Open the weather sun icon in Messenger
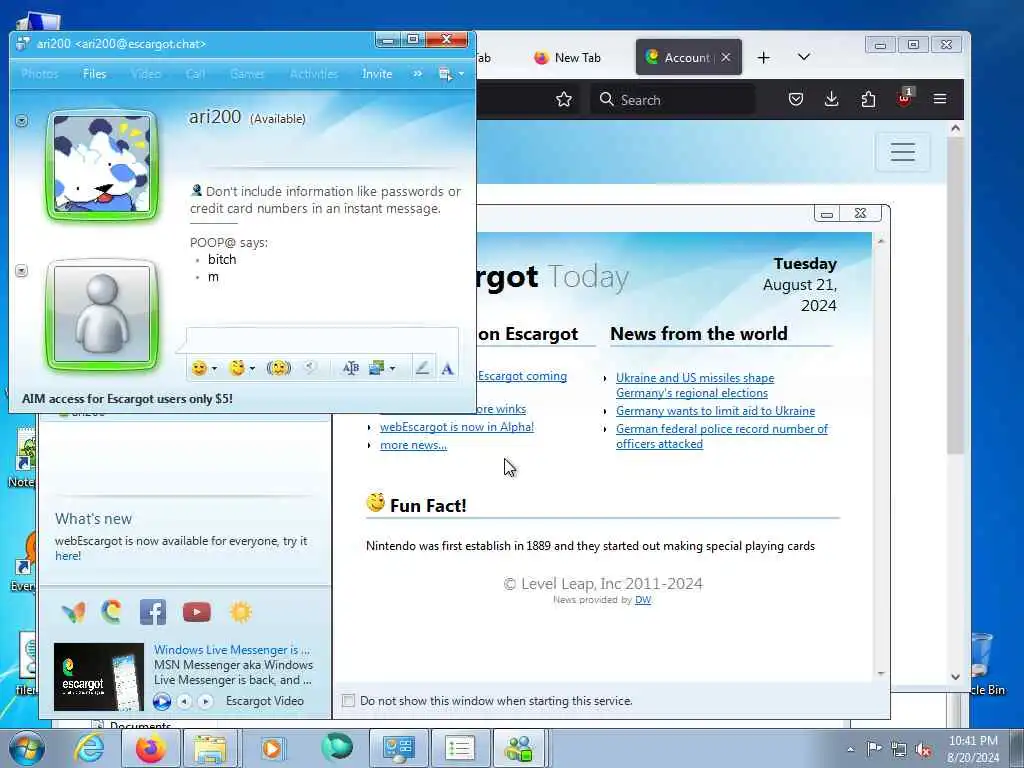The width and height of the screenshot is (1024, 768). pos(240,612)
